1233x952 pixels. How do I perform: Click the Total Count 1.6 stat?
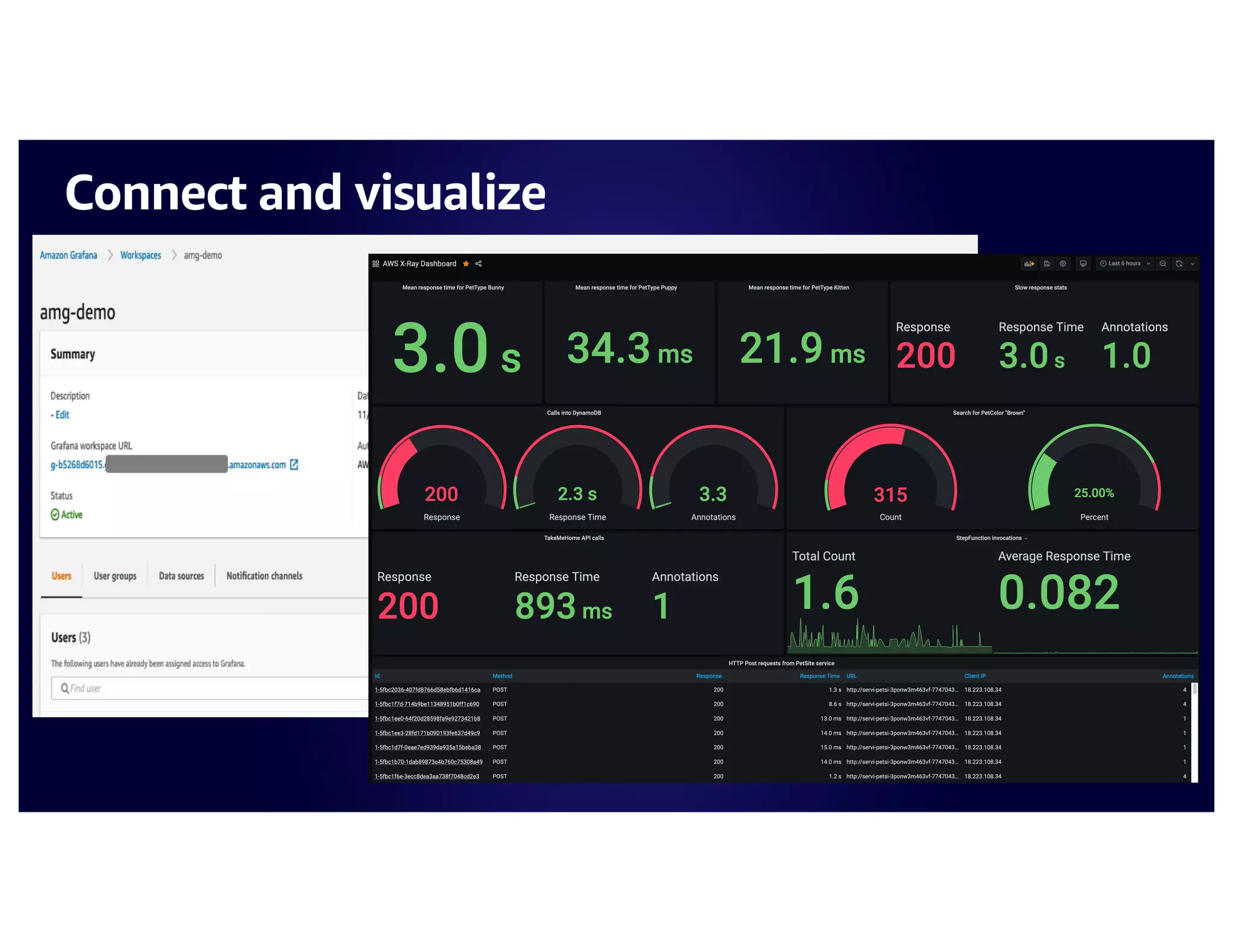(826, 592)
